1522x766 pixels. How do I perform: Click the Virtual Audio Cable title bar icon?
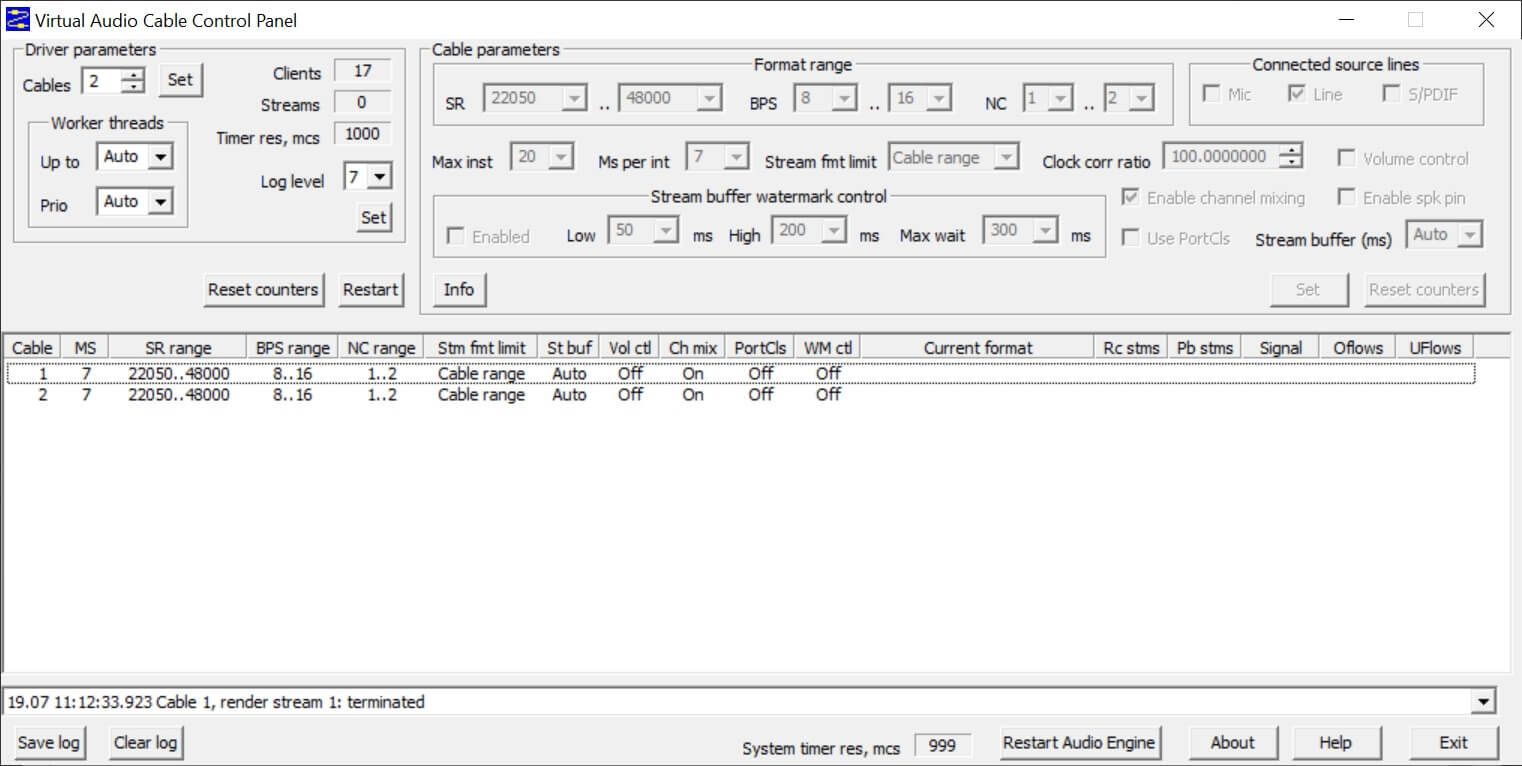coord(17,19)
